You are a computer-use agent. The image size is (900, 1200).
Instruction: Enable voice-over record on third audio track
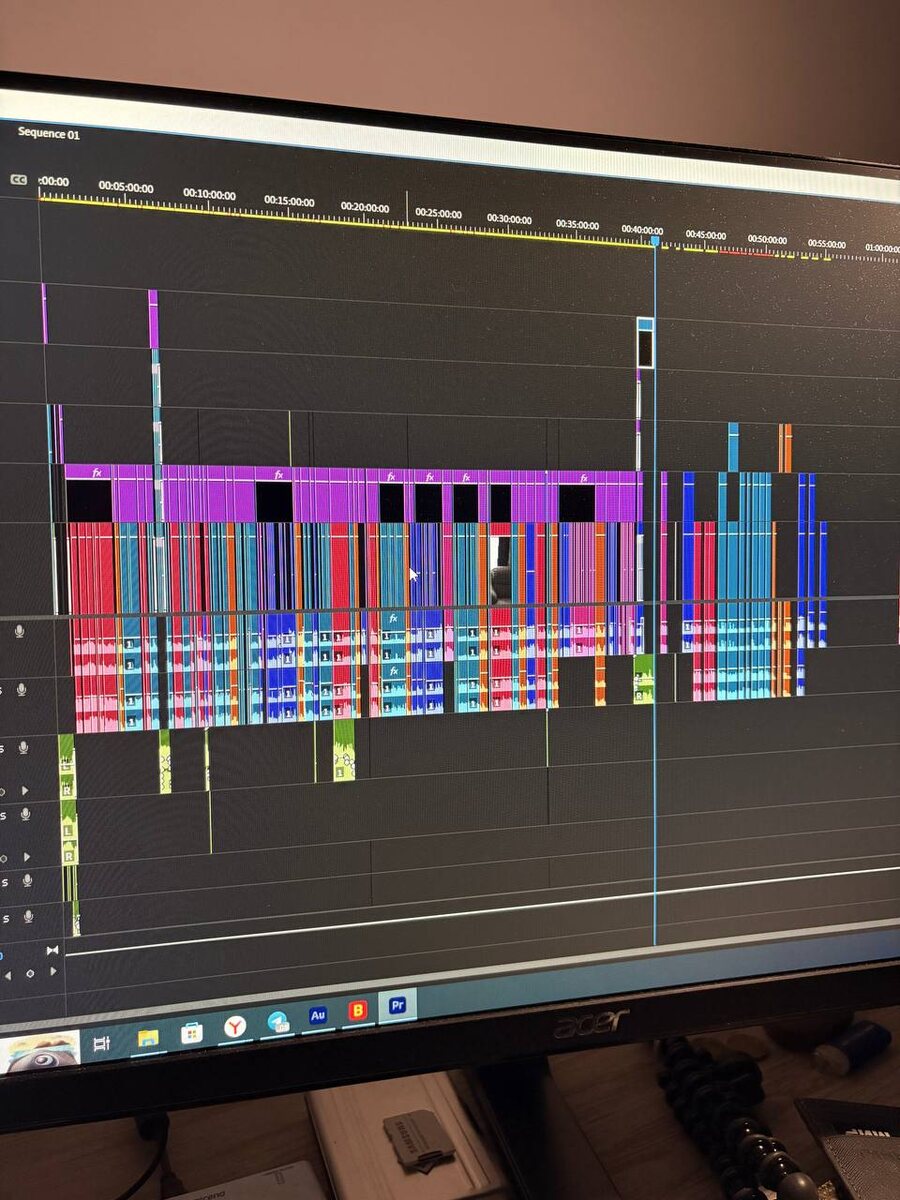point(23,748)
